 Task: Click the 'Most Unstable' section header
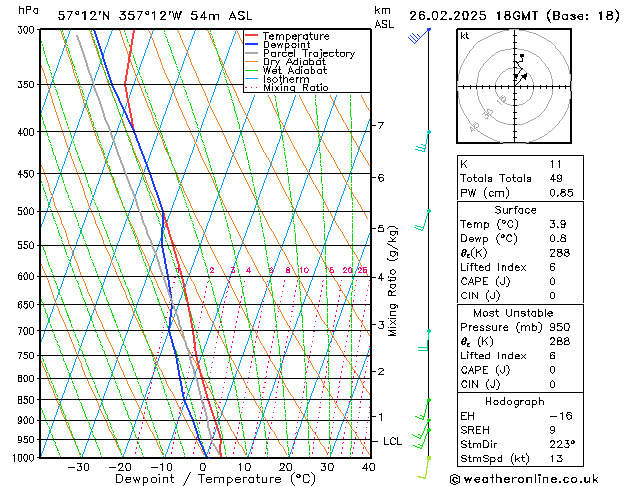coord(513,313)
